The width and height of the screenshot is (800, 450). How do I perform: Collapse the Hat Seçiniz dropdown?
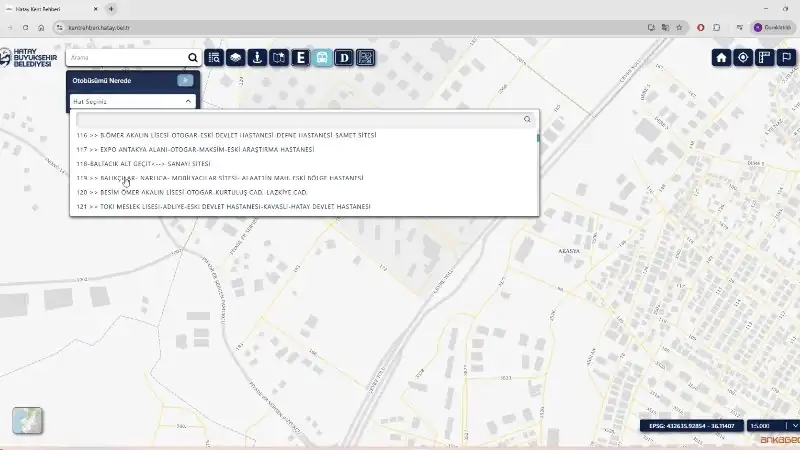188,101
